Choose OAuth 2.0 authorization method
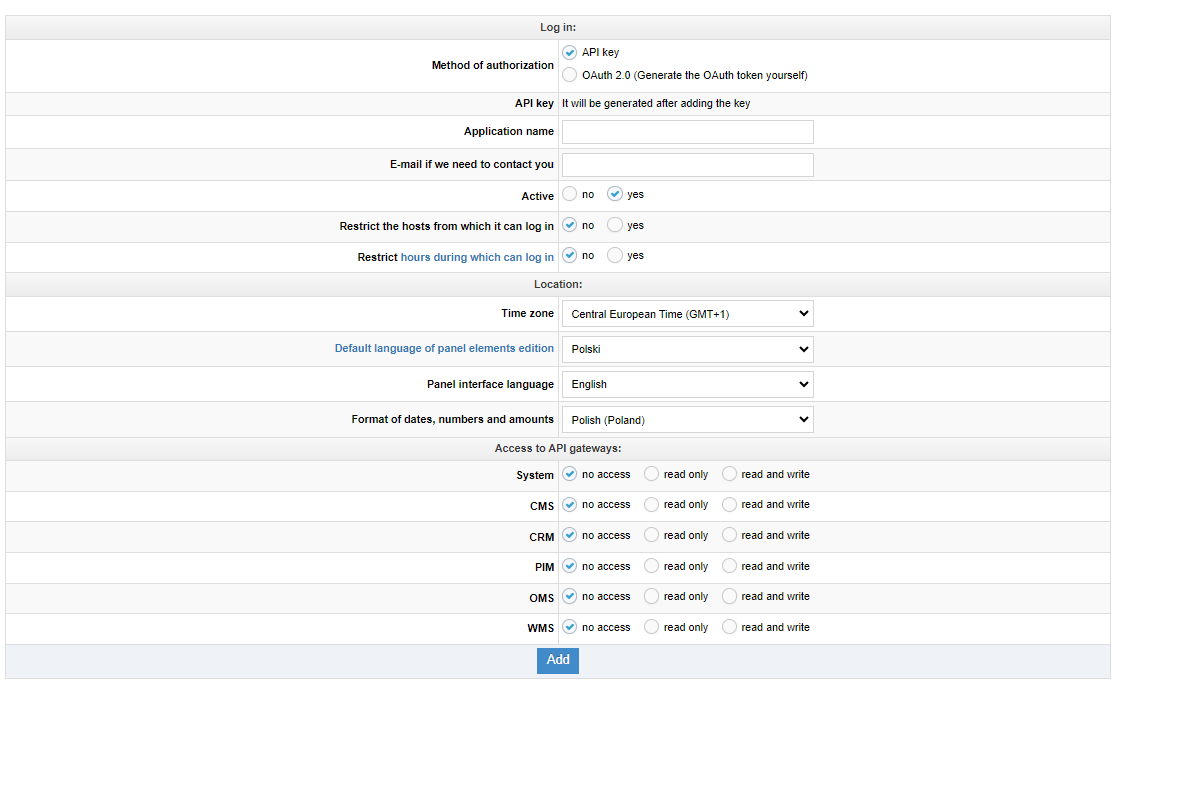The image size is (1201, 803). (x=570, y=75)
